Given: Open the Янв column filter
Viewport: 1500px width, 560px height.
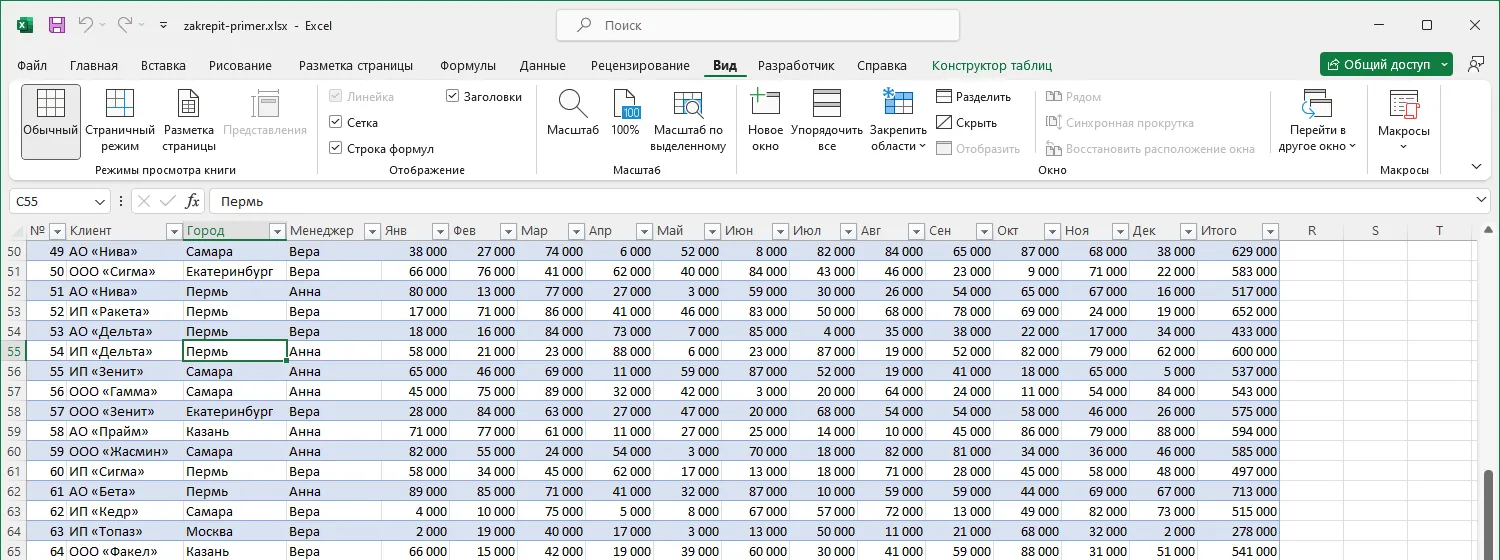Looking at the screenshot, I should tap(439, 231).
